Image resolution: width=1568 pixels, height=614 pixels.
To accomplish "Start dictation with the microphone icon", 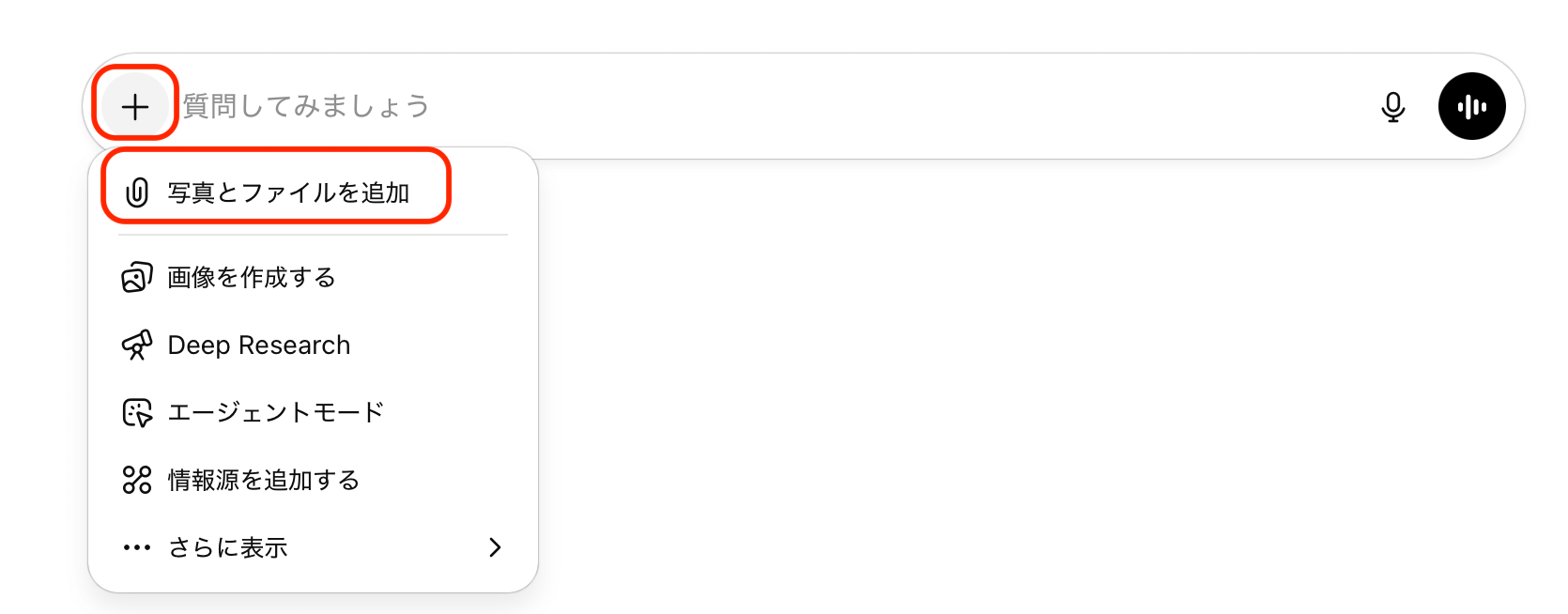I will point(1393,107).
